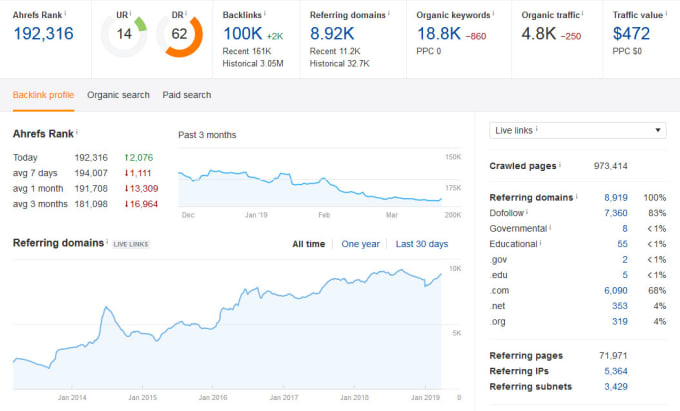Open the Referring subnets count 3,429

(616, 387)
